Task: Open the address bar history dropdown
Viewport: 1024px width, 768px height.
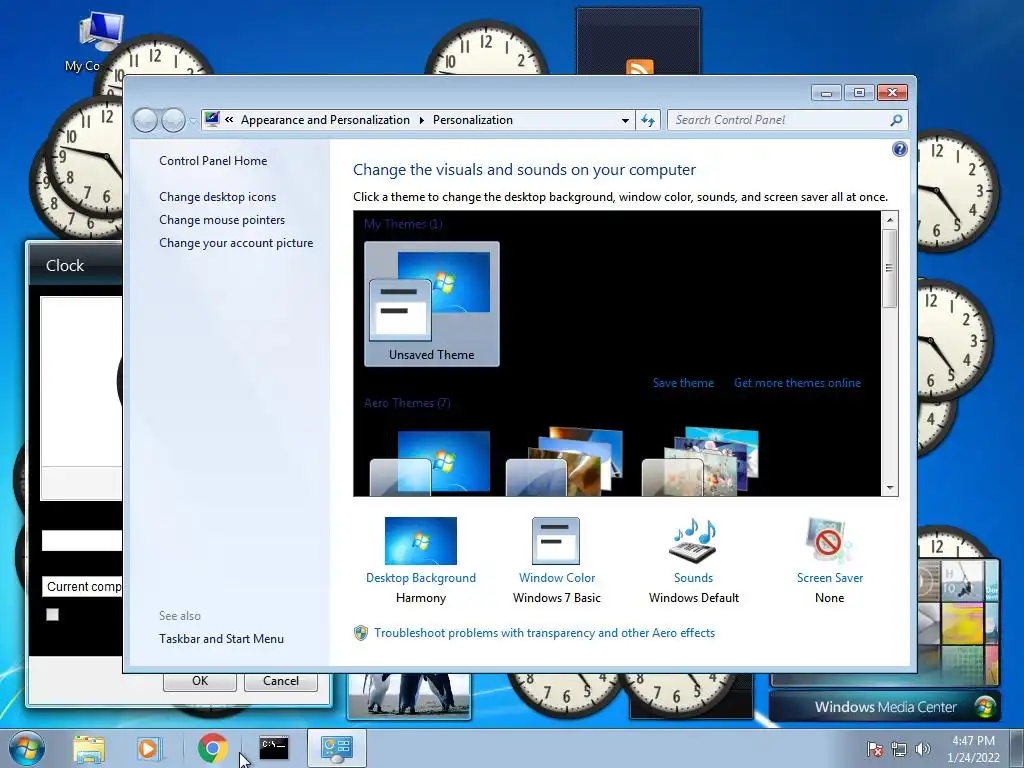Action: click(625, 120)
